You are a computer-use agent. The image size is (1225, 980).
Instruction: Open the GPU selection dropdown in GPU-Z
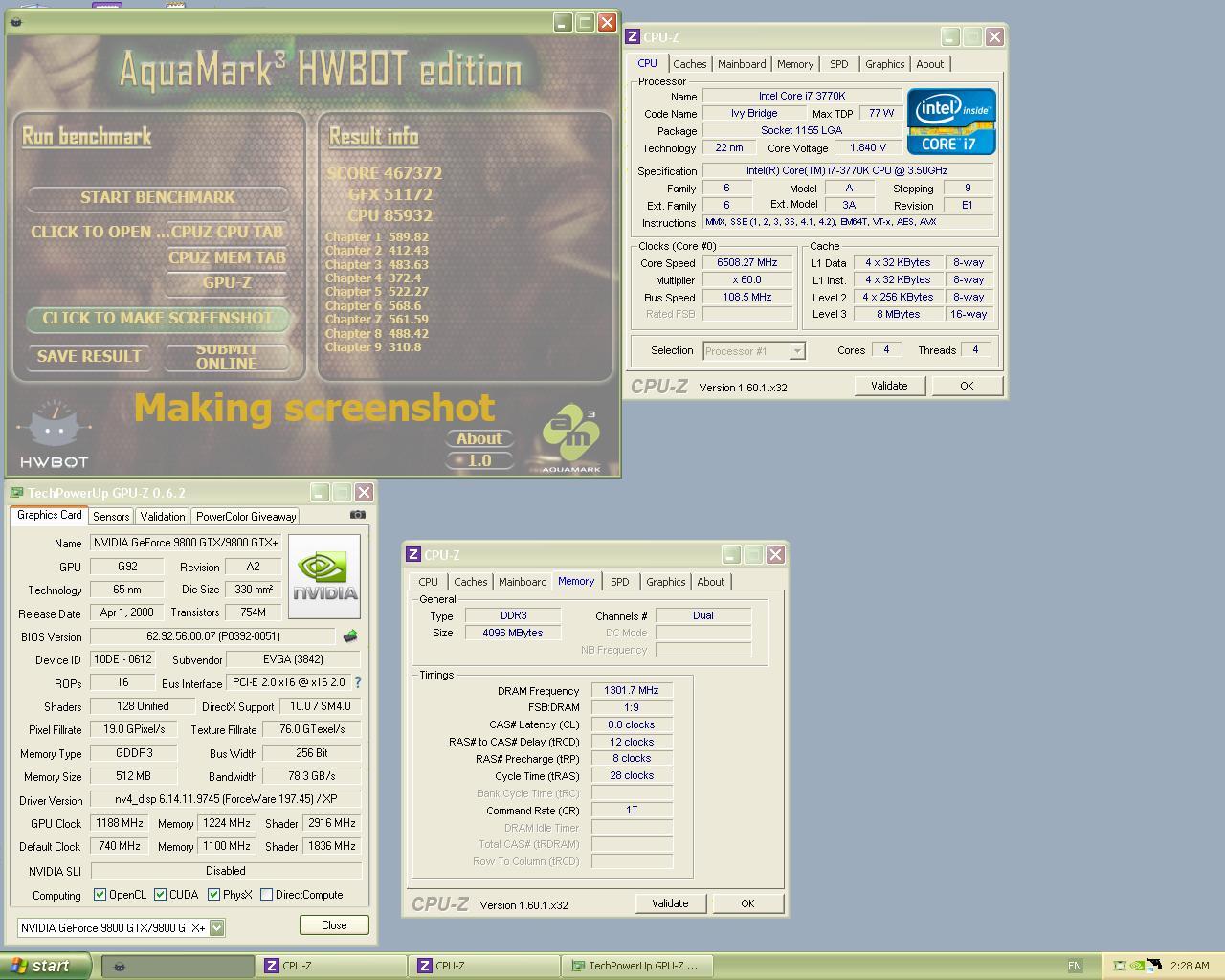(217, 927)
